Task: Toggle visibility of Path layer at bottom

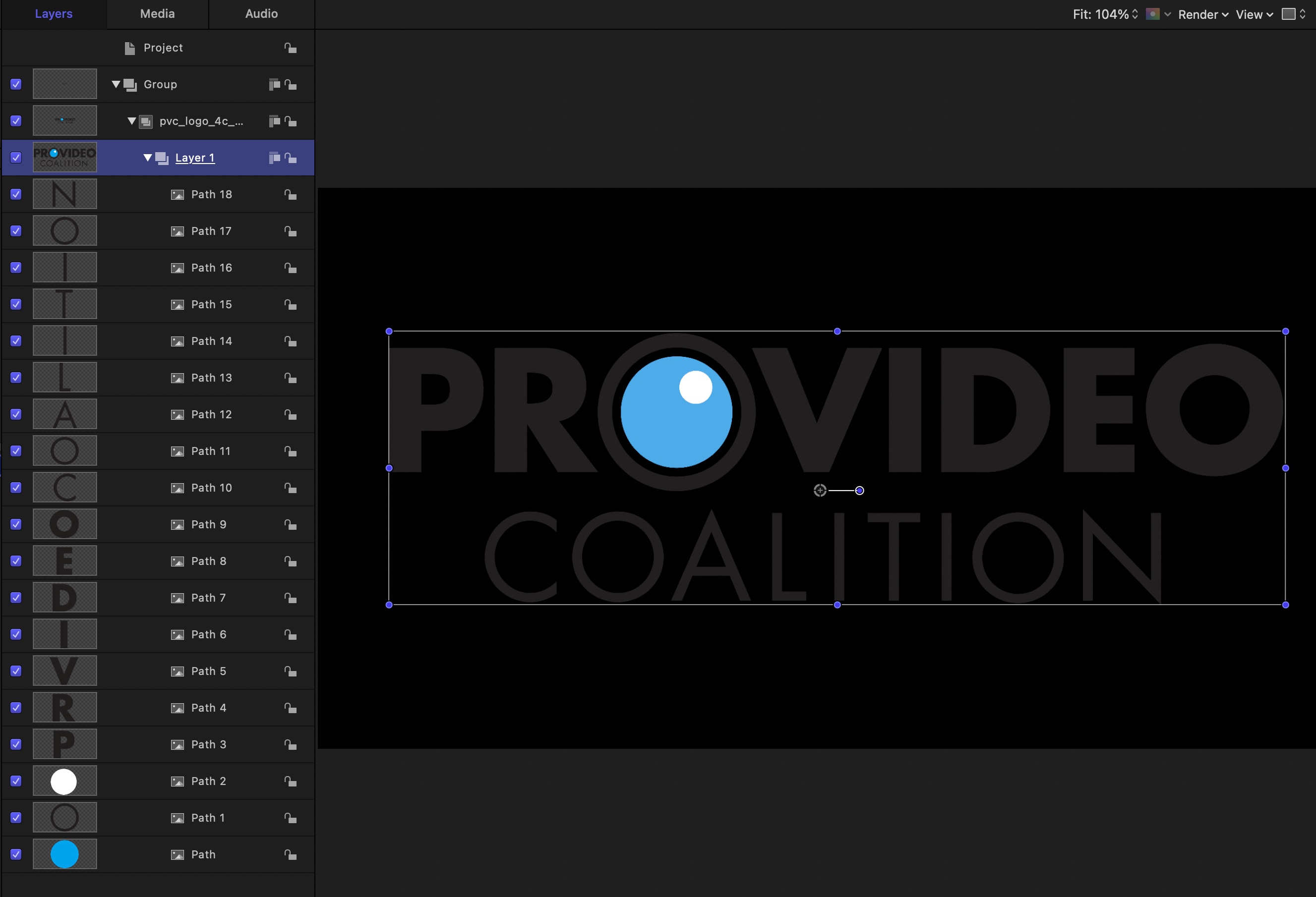Action: [15, 854]
